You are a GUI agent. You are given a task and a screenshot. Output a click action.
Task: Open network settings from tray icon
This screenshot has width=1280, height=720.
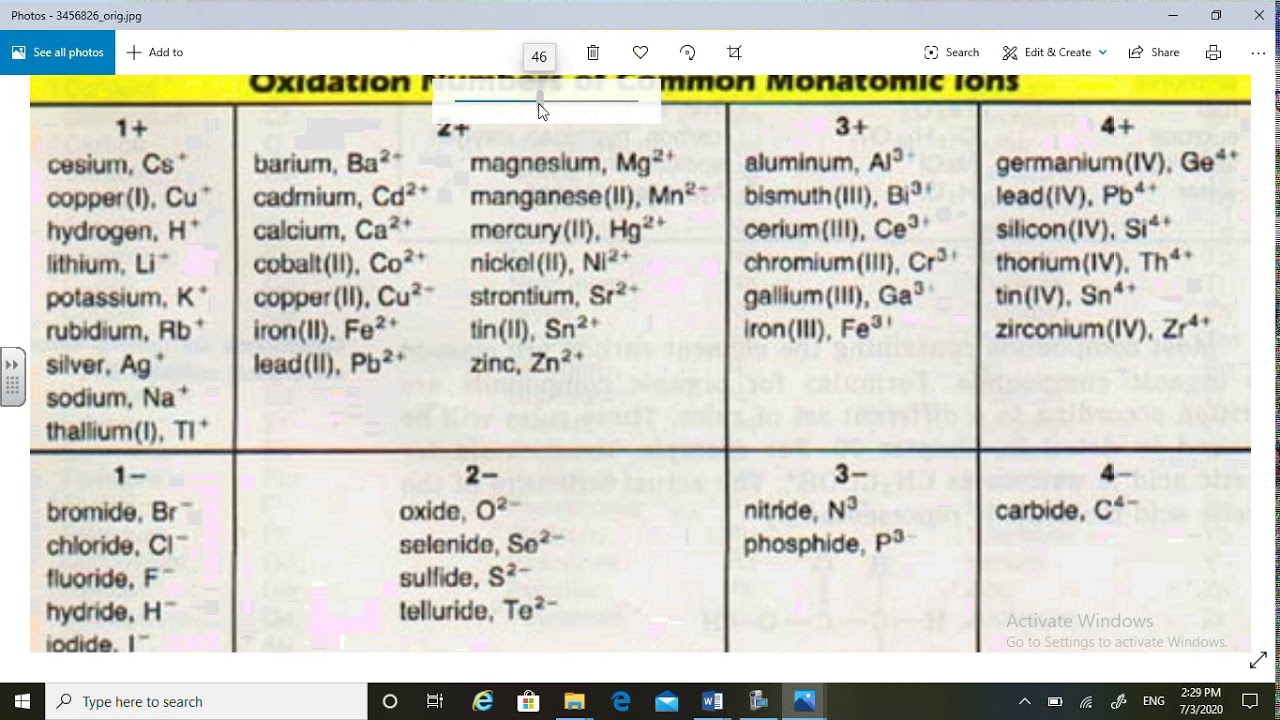click(1086, 701)
